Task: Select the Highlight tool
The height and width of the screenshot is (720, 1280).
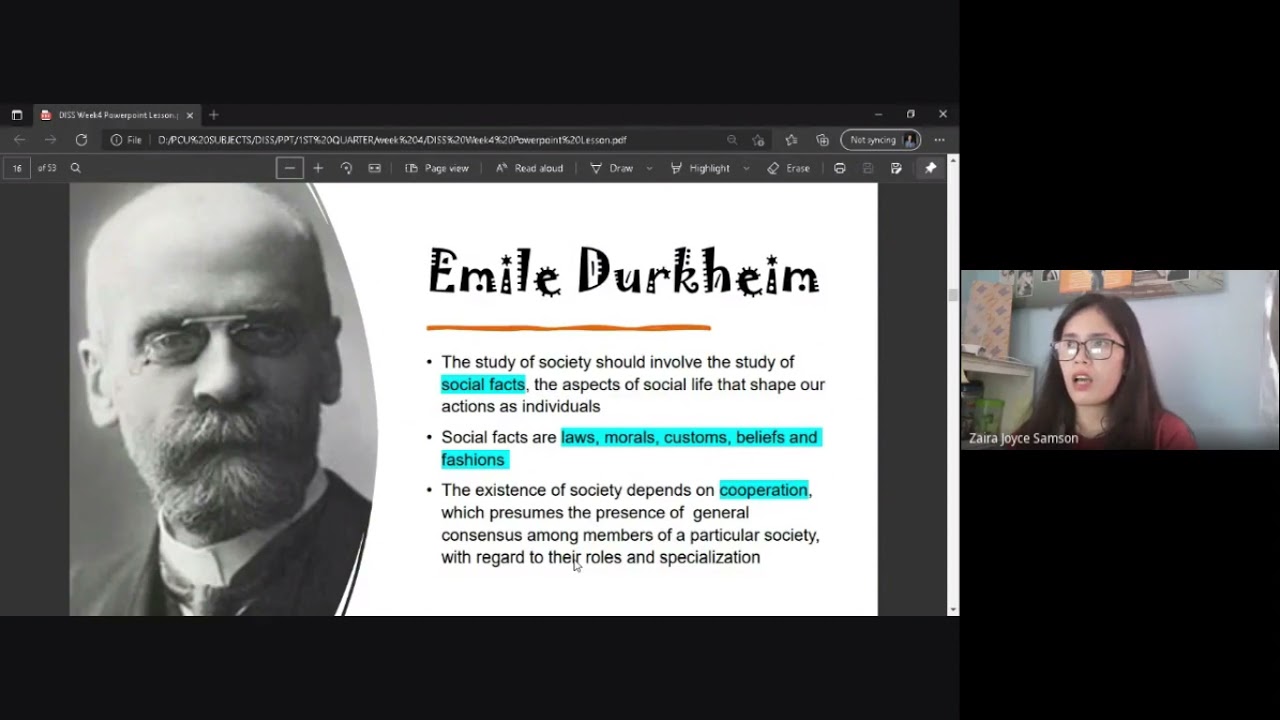Action: pos(700,168)
